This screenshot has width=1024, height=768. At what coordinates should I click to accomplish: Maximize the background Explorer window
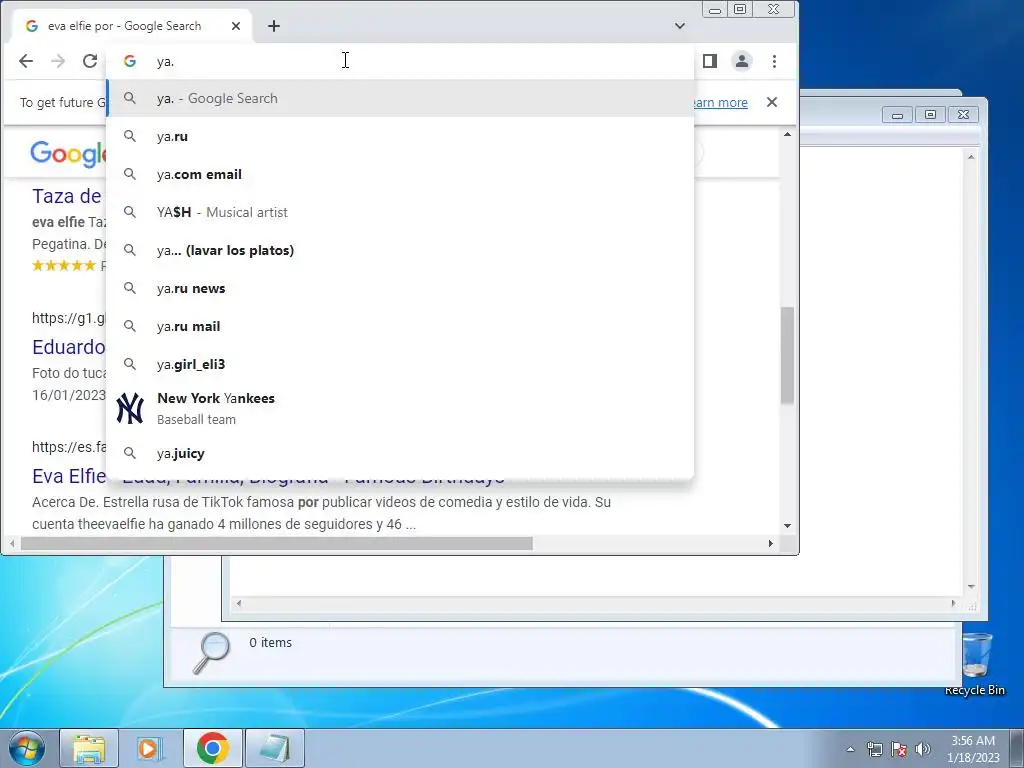pos(930,115)
